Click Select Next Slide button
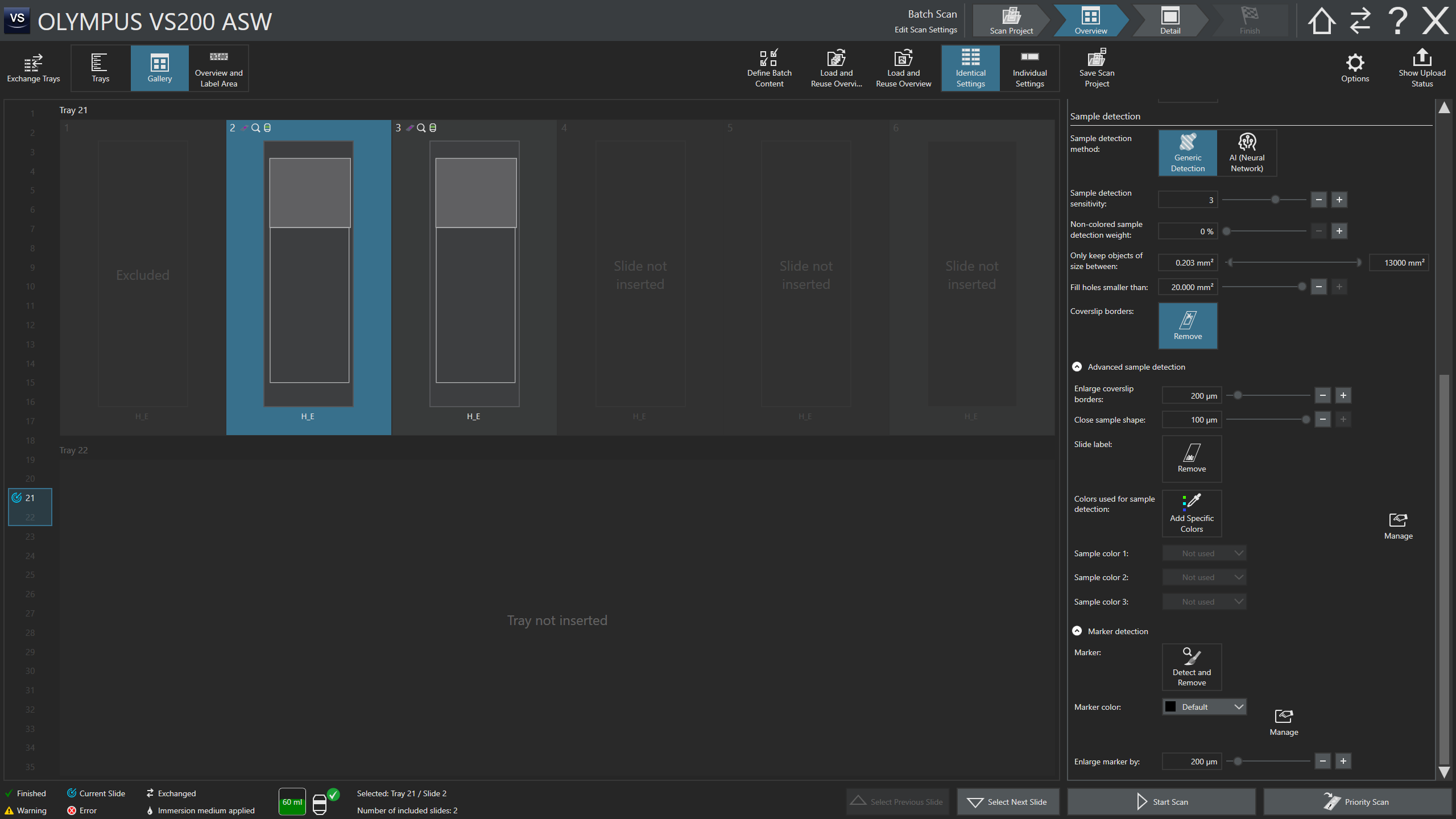This screenshot has width=1456, height=819. click(1008, 802)
